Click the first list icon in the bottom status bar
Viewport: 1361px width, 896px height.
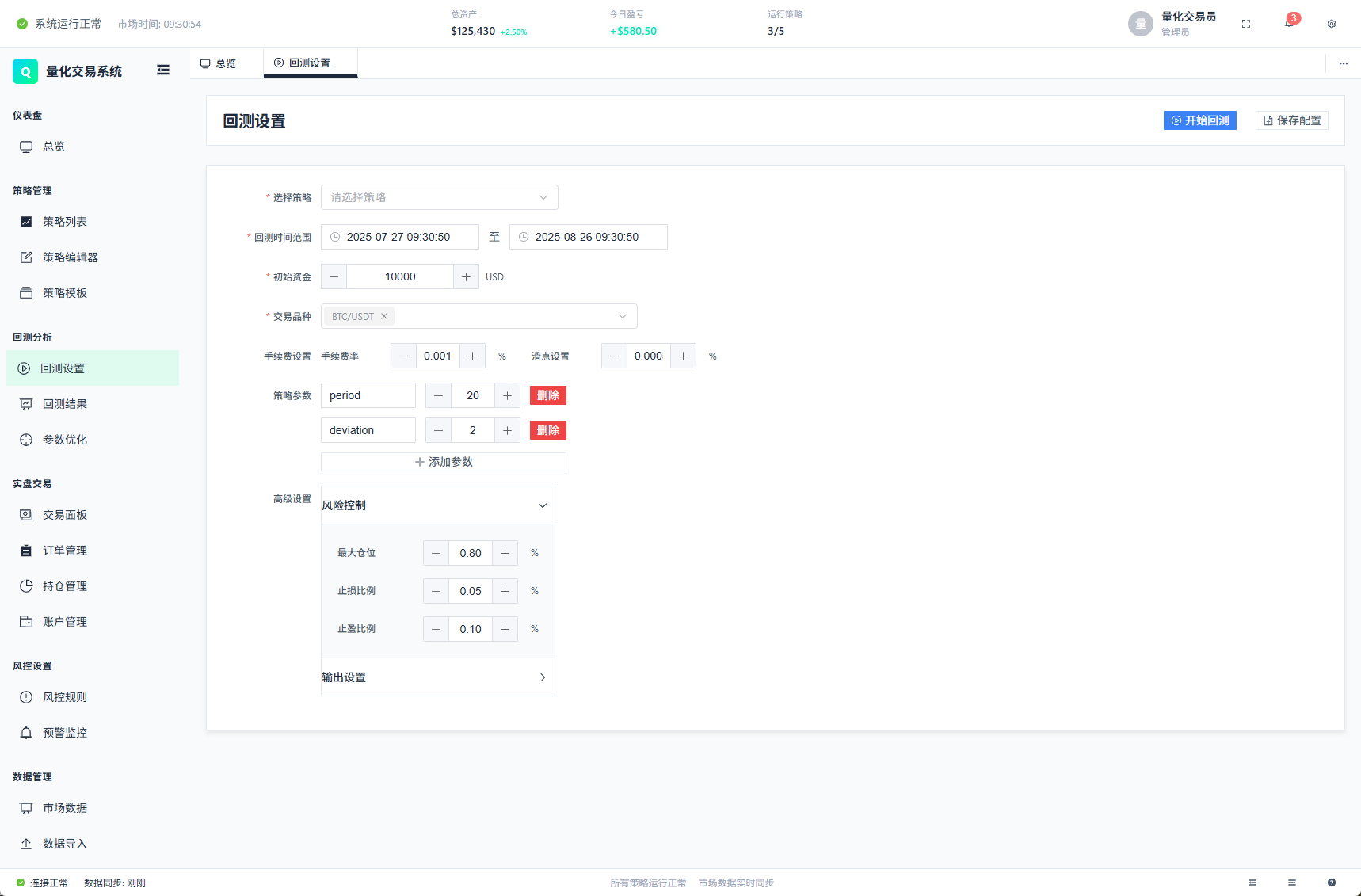pos(1252,883)
